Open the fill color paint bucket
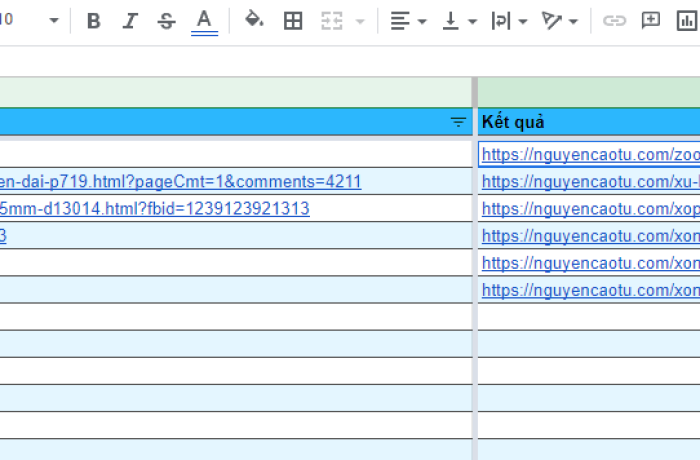700x460 pixels. point(254,21)
